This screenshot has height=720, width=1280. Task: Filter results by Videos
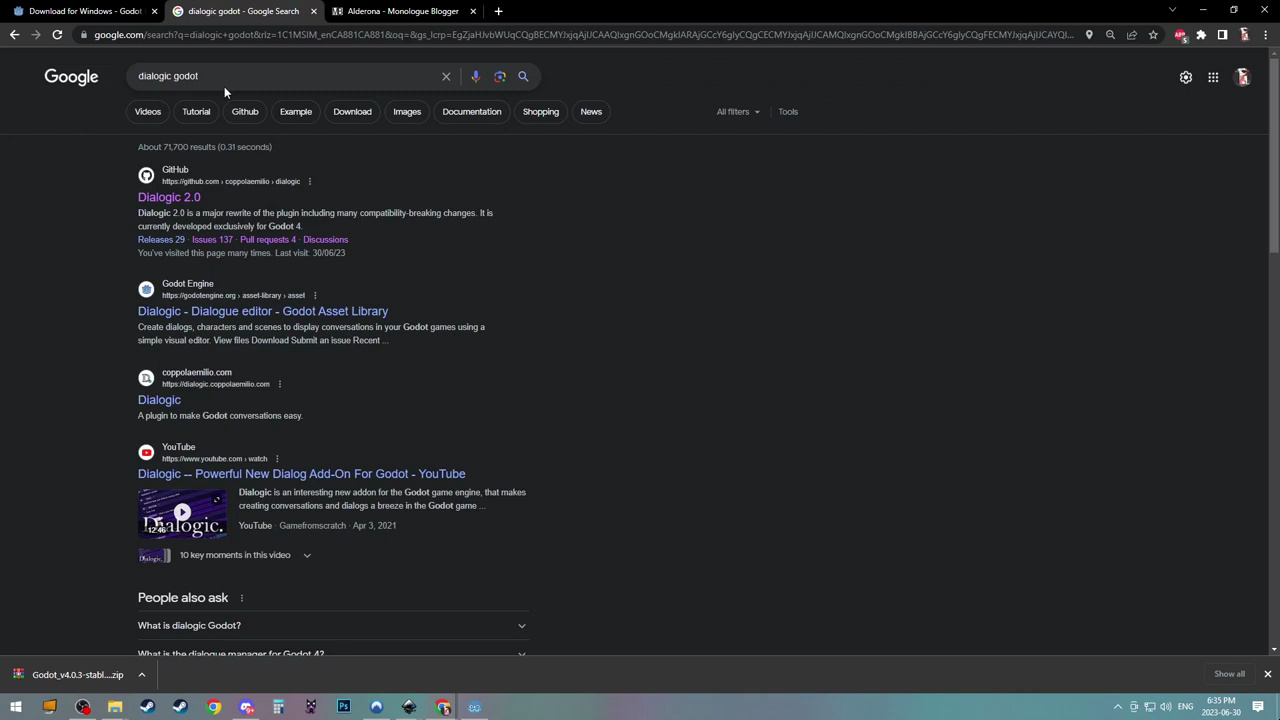pyautogui.click(x=148, y=112)
